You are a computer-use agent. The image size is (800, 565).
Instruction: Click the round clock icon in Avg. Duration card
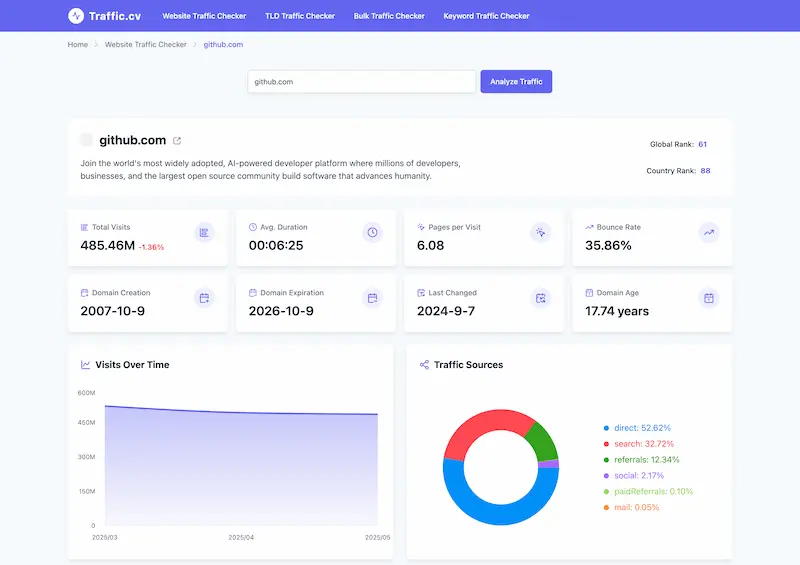tap(372, 233)
